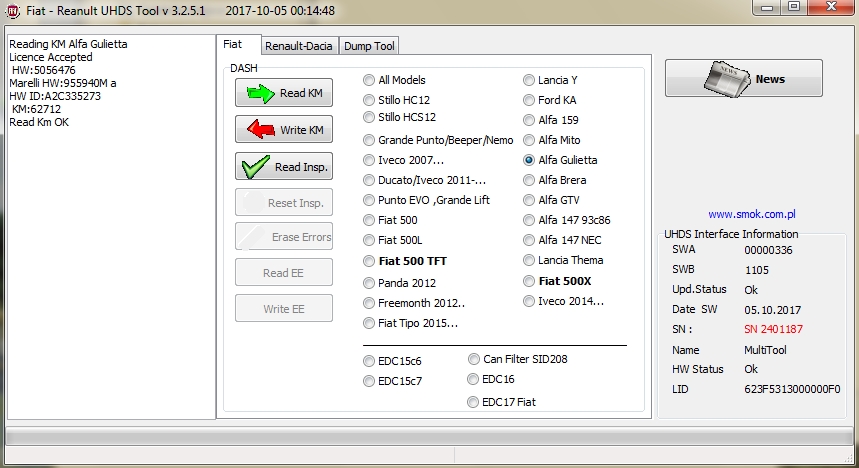Viewport: 859px width, 468px height.
Task: Select the Lancia Y radio button
Action: tap(529, 80)
